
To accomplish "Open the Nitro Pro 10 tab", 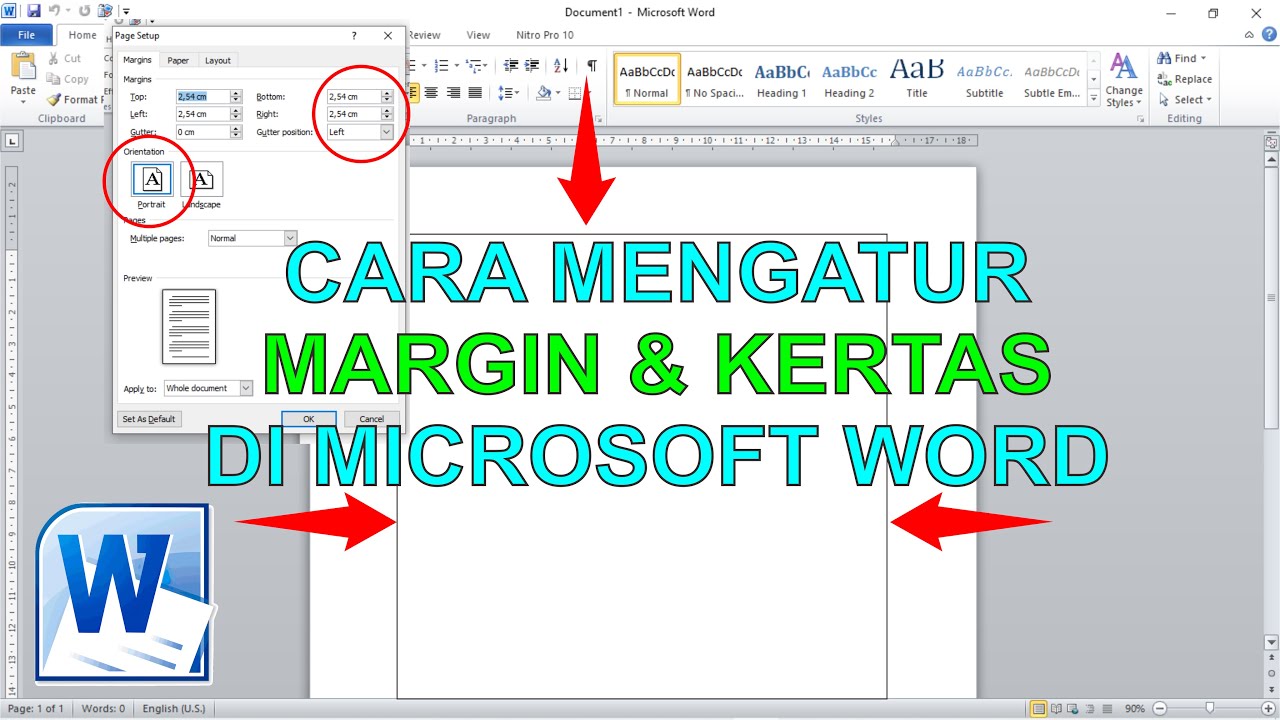I will tap(545, 35).
